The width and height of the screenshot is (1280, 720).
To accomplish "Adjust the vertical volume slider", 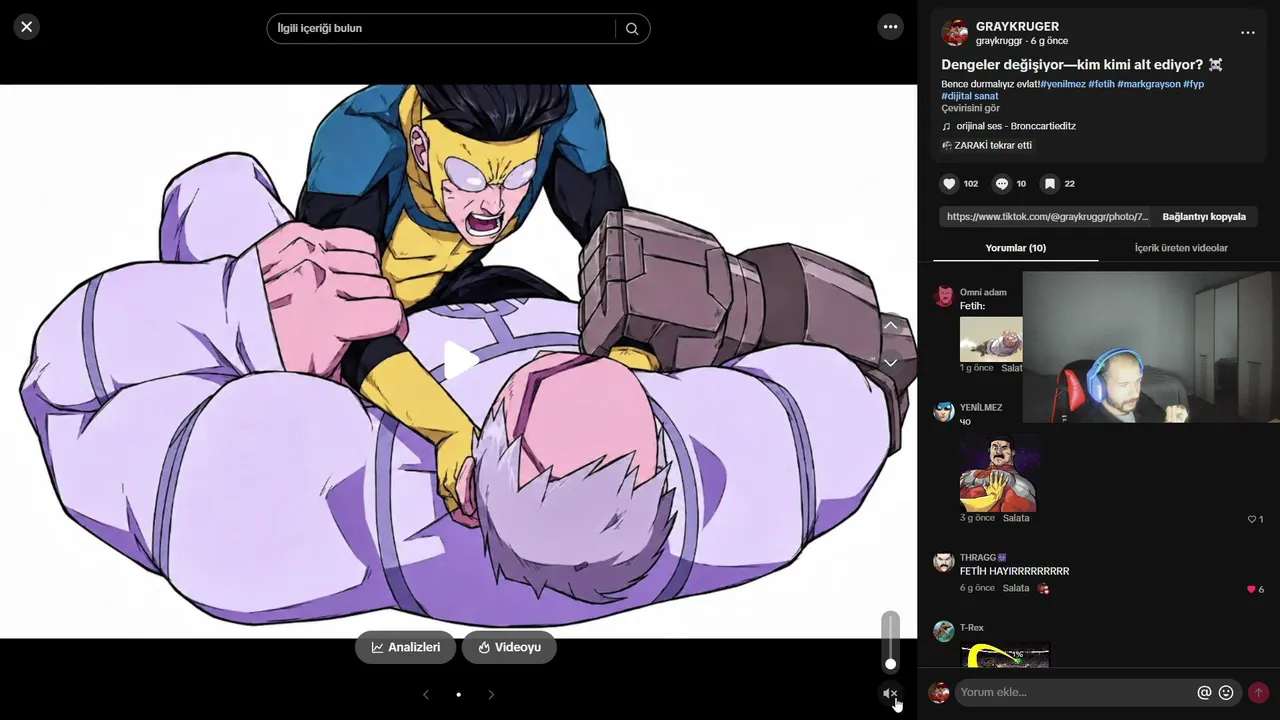I will pos(890,641).
